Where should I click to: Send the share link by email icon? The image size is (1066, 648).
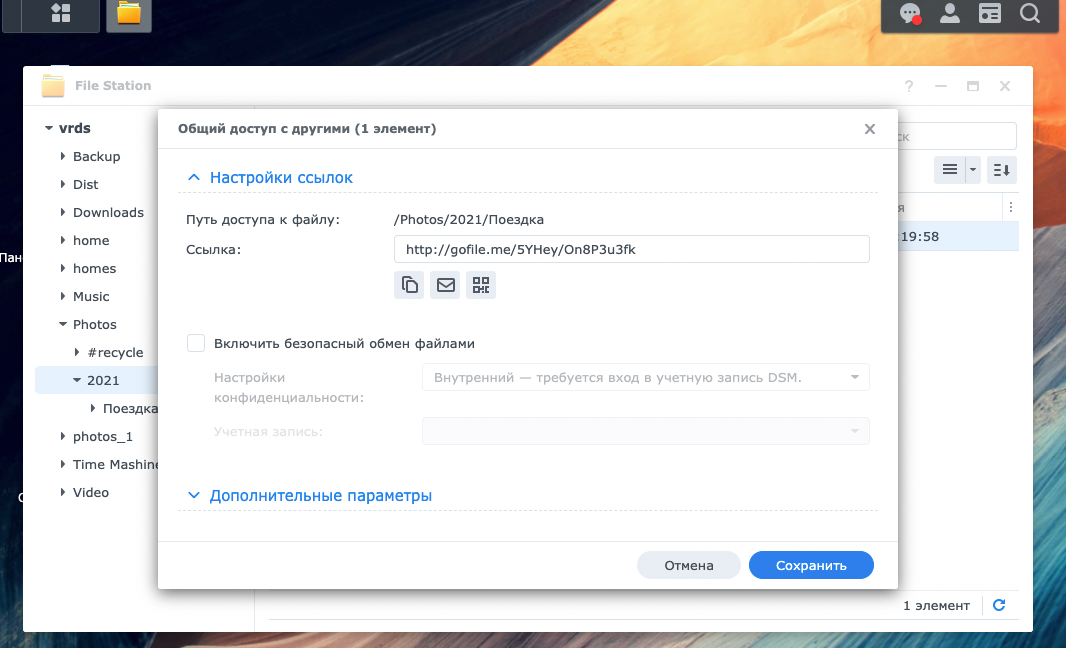click(445, 285)
